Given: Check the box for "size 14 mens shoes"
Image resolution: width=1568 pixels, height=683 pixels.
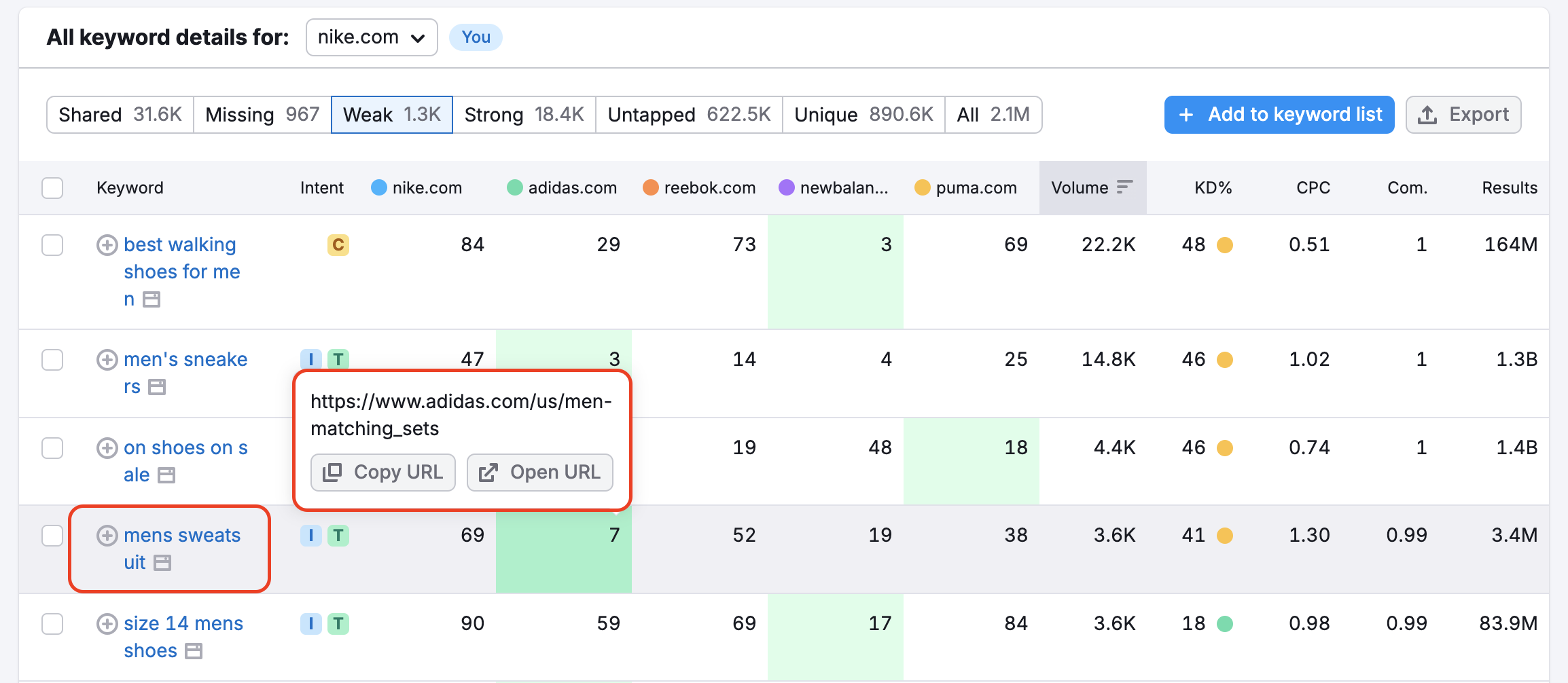Looking at the screenshot, I should coord(52,623).
